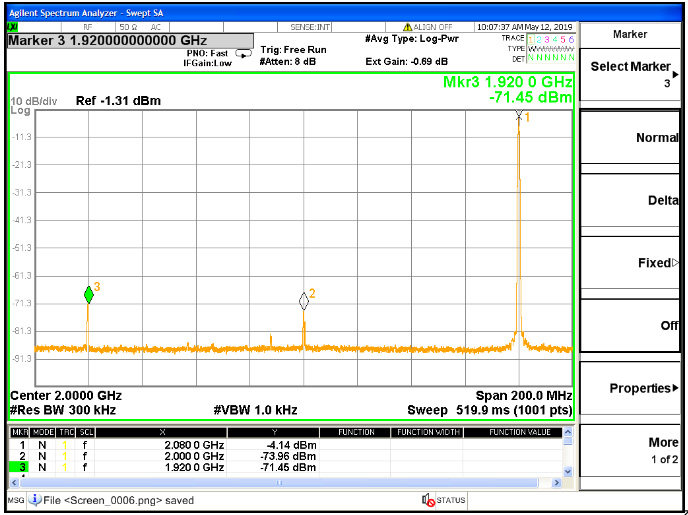Open the Fixed marker submenu
The height and width of the screenshot is (515, 688).
click(x=633, y=263)
